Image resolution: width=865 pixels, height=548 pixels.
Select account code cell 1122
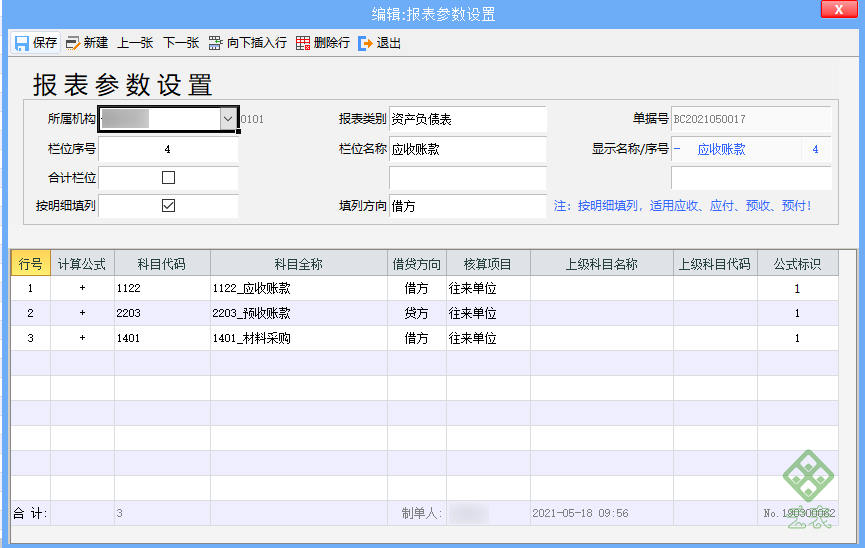coord(162,288)
